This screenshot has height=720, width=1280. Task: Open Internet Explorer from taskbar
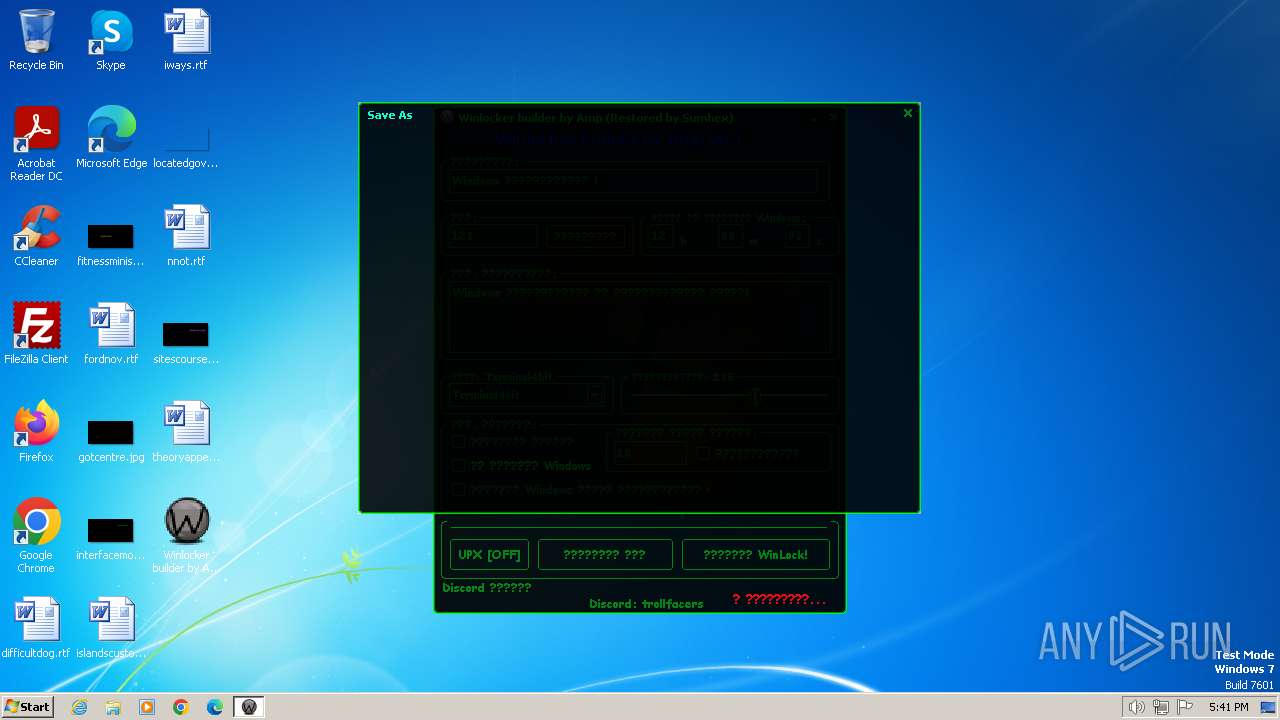(79, 707)
